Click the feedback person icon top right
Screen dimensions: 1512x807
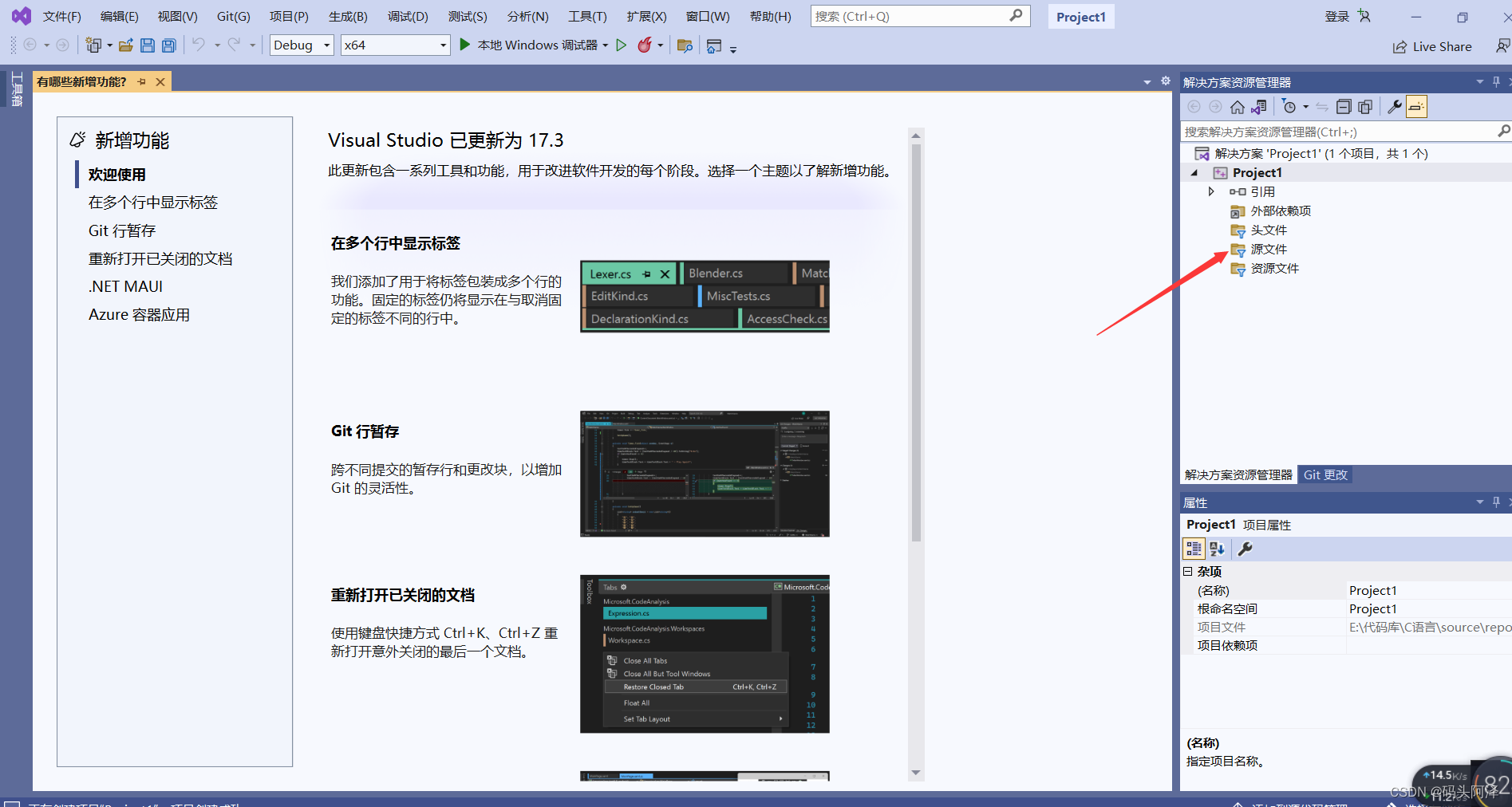click(1502, 46)
